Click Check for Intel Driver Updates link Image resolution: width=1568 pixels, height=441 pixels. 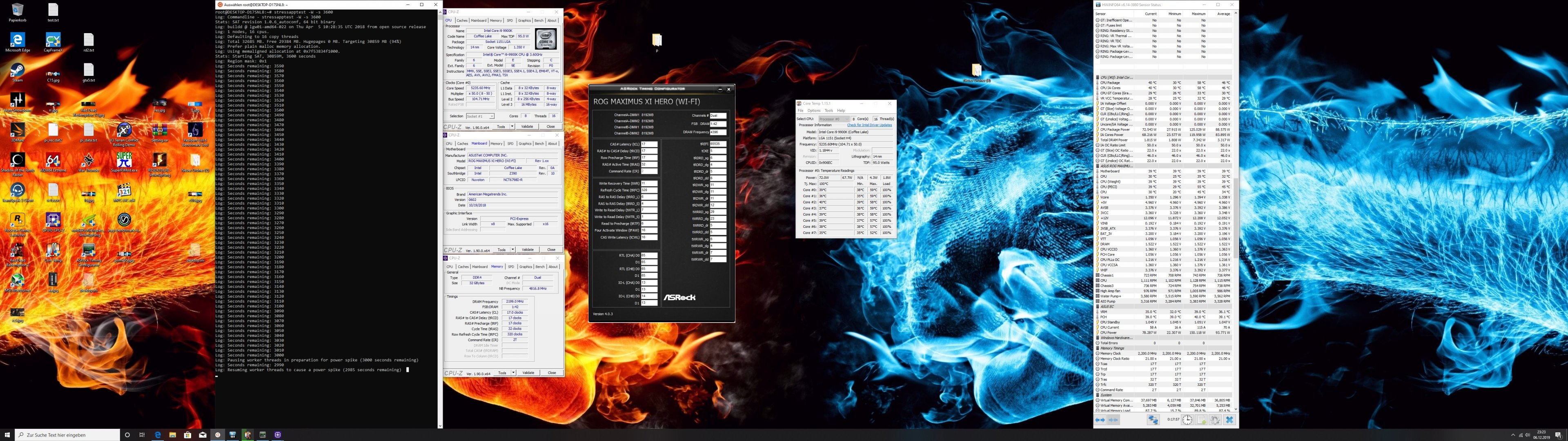click(x=869, y=125)
